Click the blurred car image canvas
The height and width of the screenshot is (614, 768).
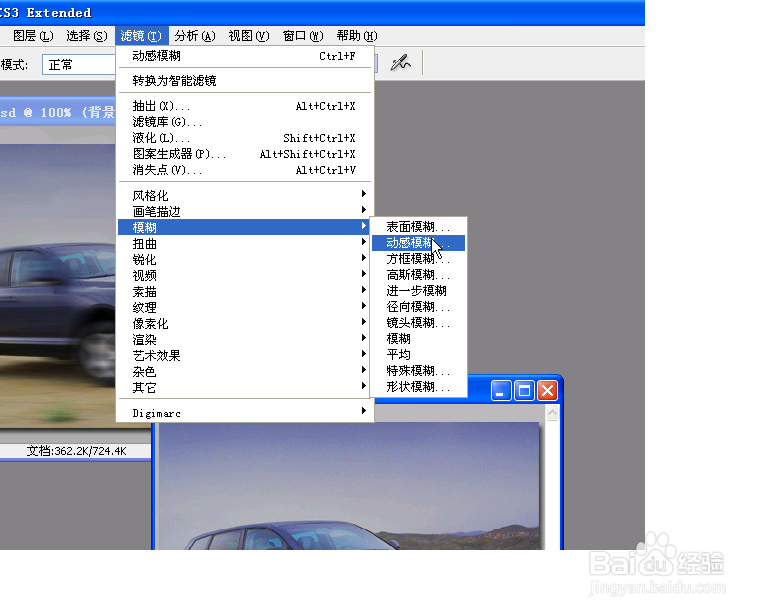tap(58, 284)
